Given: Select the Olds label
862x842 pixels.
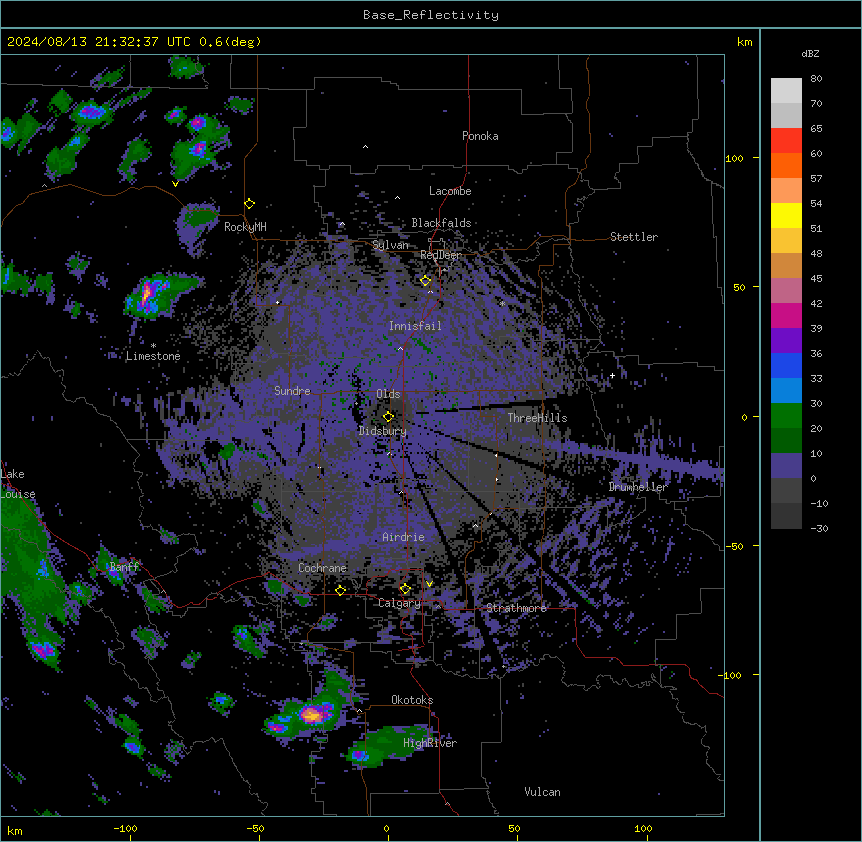Looking at the screenshot, I should click(388, 394).
